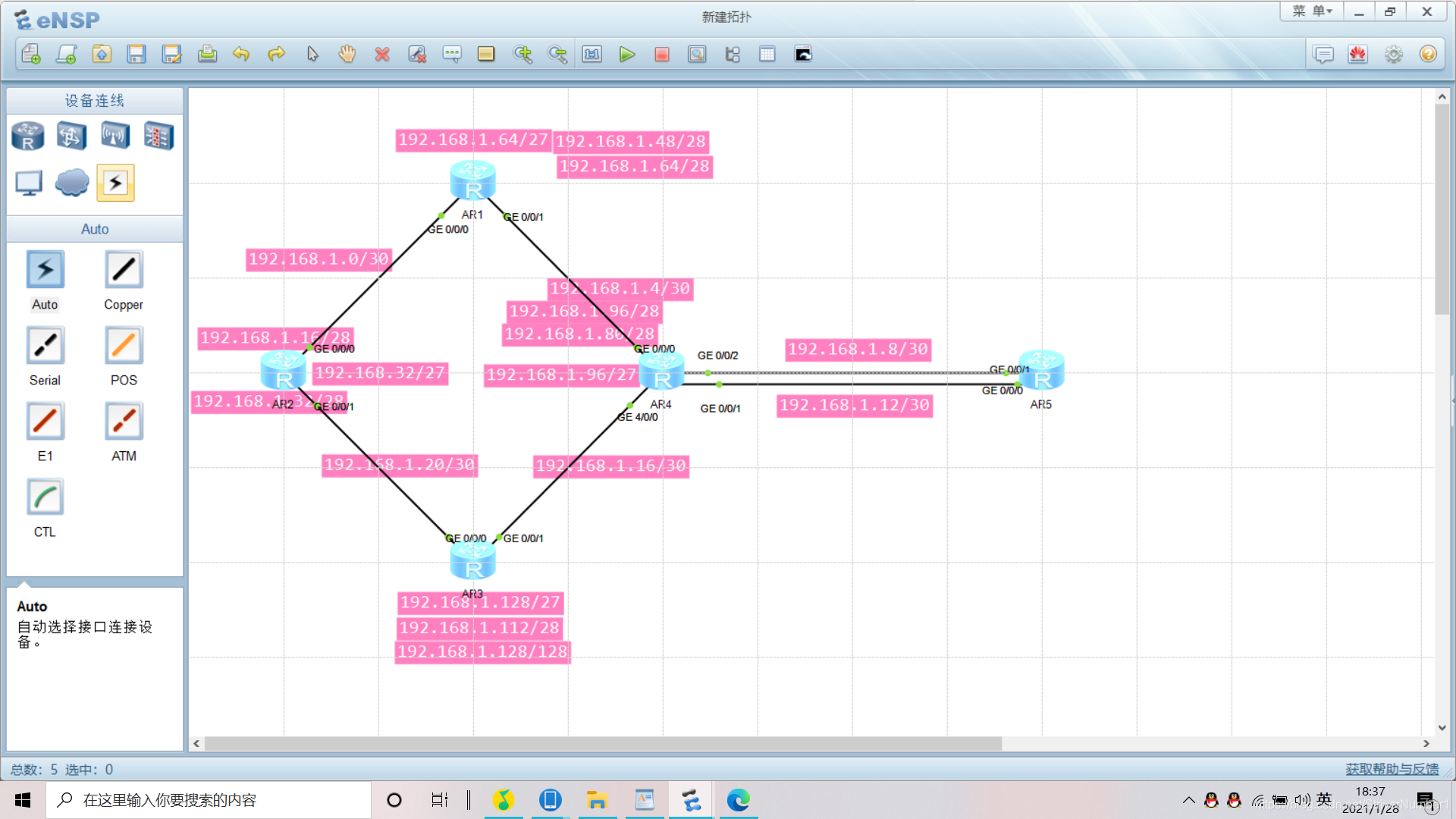Open the forum chat icon
Viewport: 1456px width, 819px height.
click(x=1323, y=54)
